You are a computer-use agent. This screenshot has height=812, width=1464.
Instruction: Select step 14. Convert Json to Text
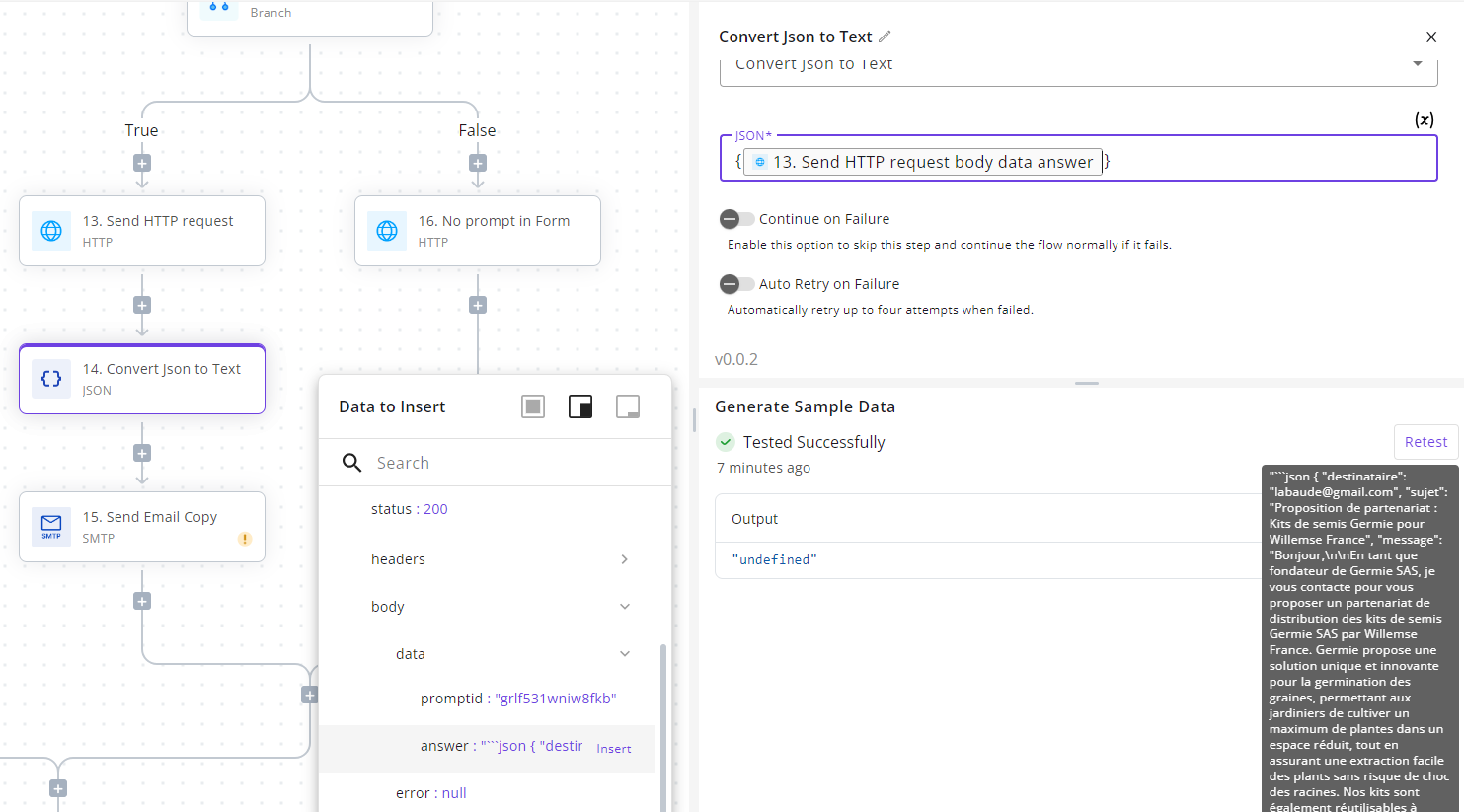coord(142,379)
